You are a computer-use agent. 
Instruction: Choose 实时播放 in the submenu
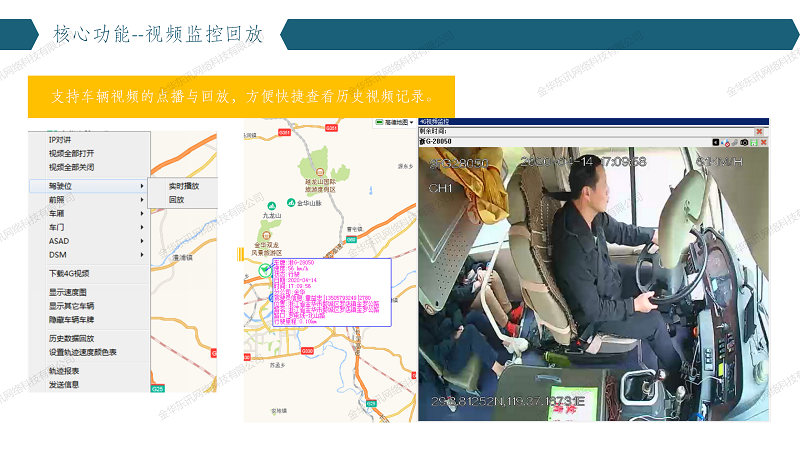tap(183, 186)
